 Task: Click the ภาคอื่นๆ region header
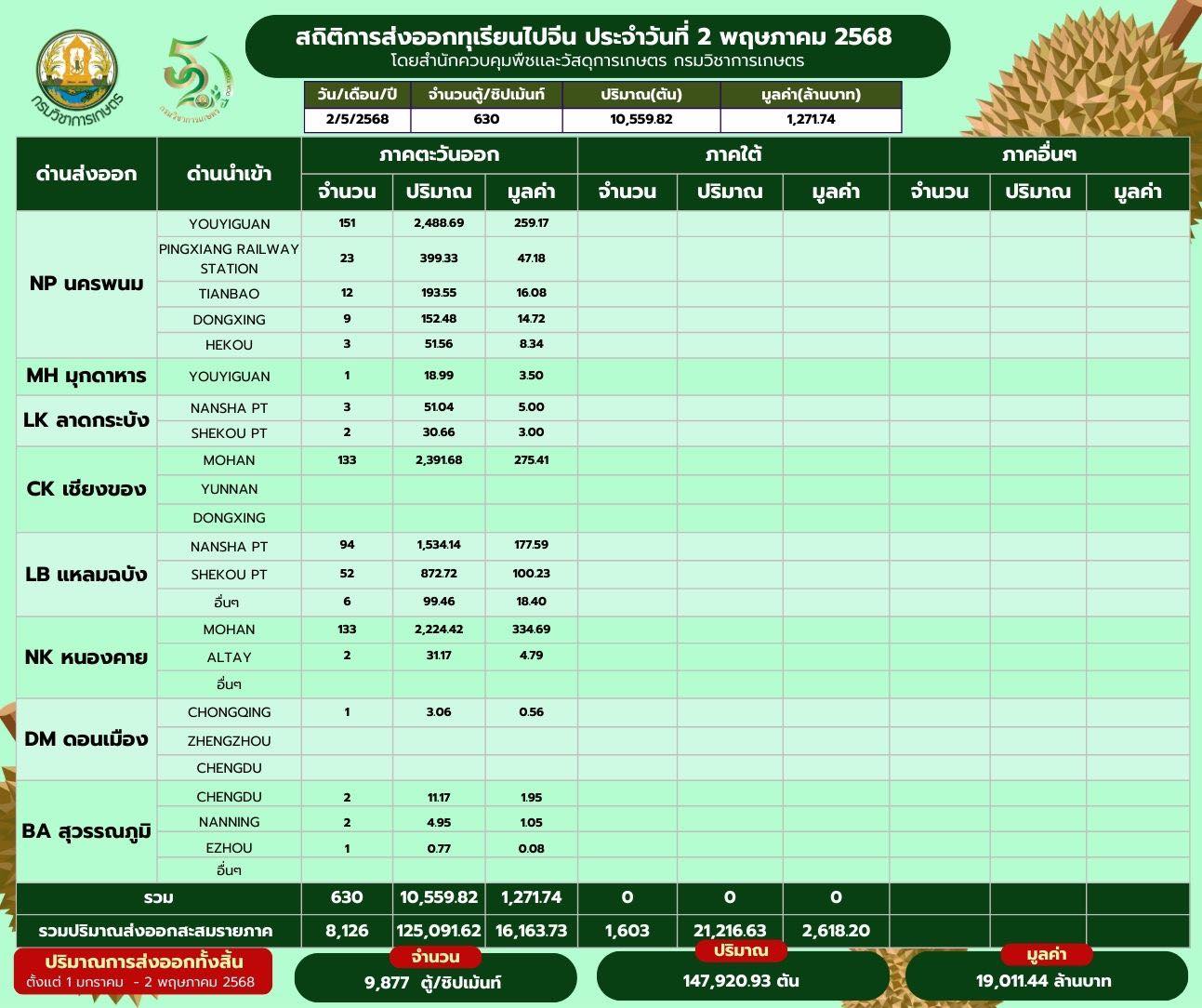click(x=1039, y=154)
